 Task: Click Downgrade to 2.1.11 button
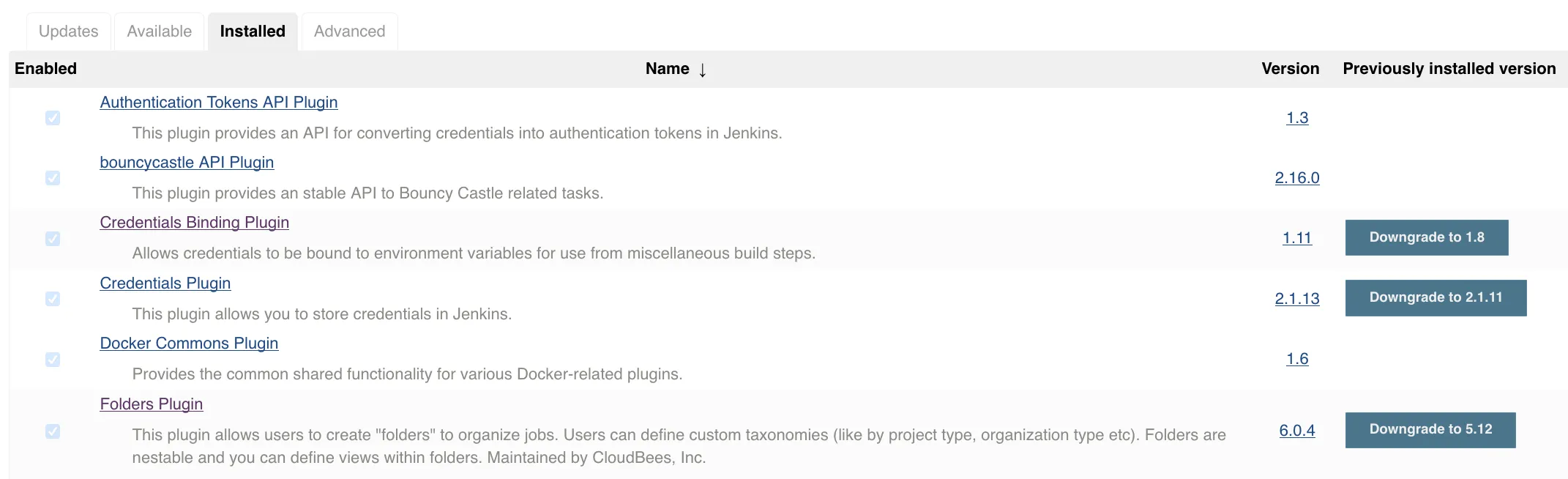tap(1435, 297)
